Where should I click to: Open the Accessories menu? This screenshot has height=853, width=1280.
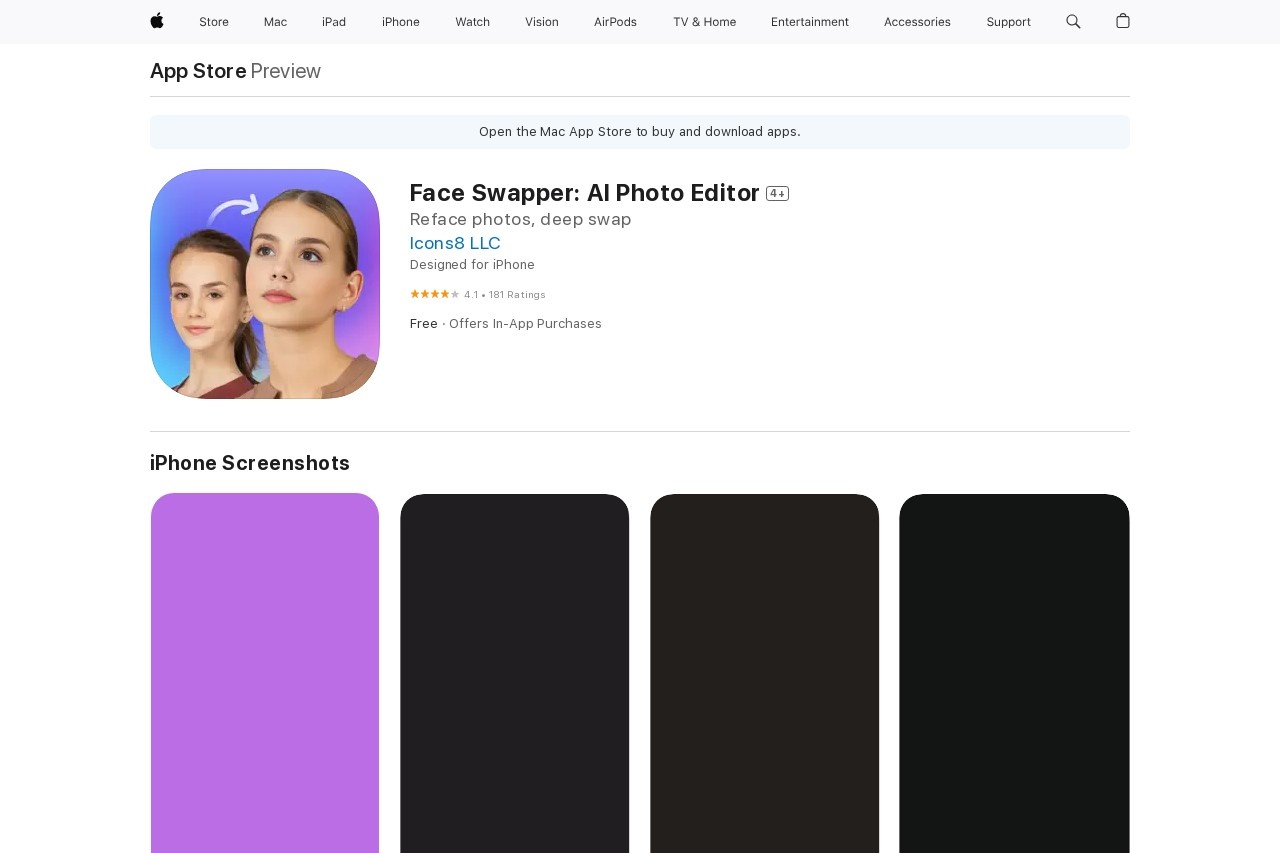[917, 22]
